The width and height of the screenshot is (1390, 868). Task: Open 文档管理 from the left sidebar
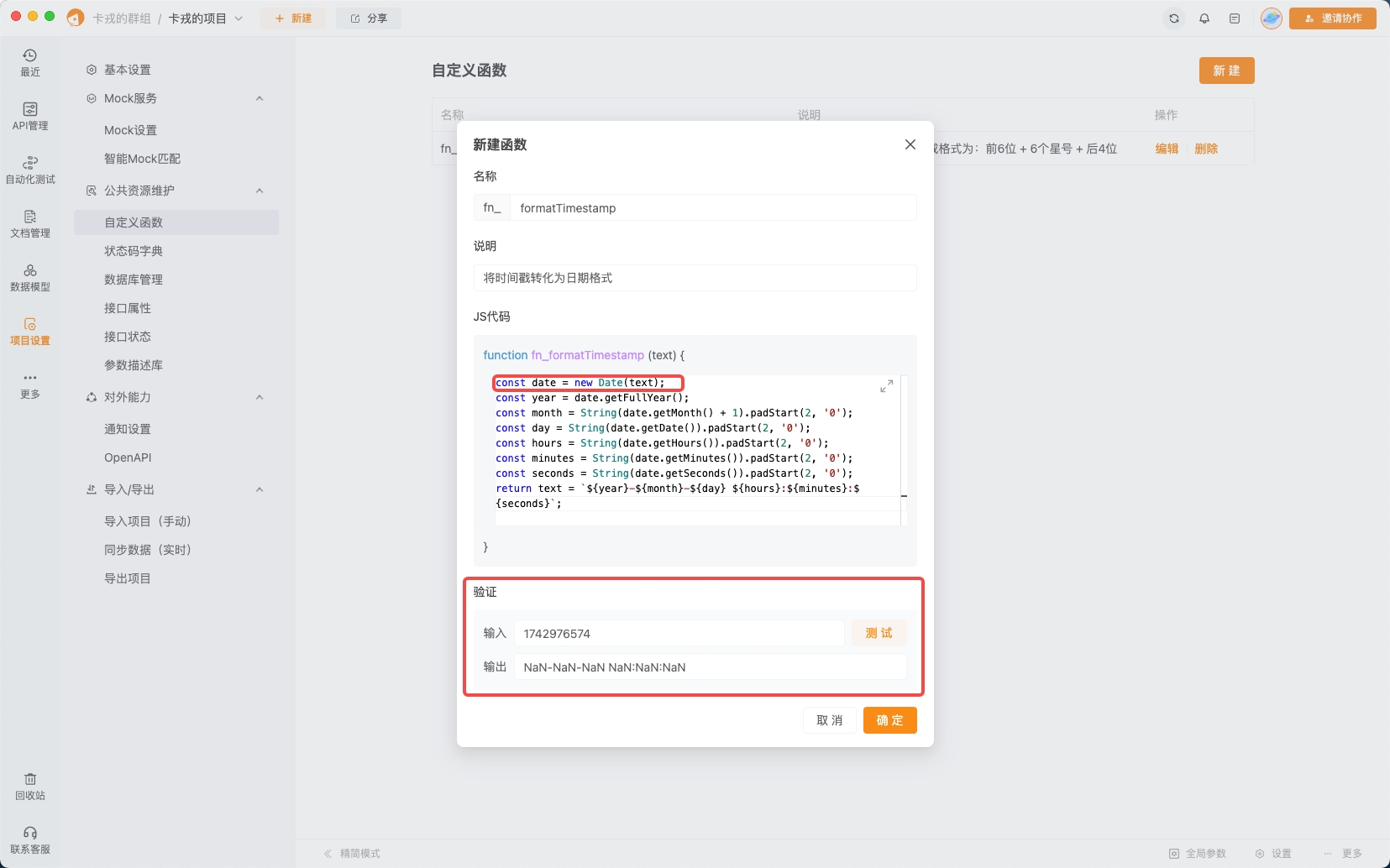tap(29, 223)
